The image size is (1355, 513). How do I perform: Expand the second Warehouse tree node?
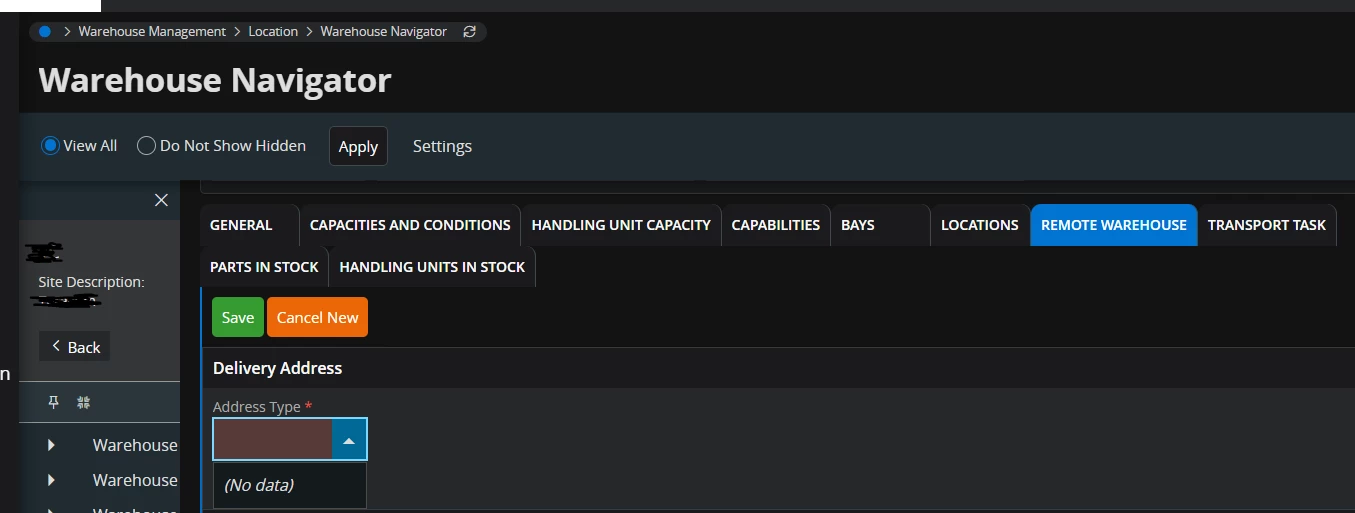click(x=51, y=480)
